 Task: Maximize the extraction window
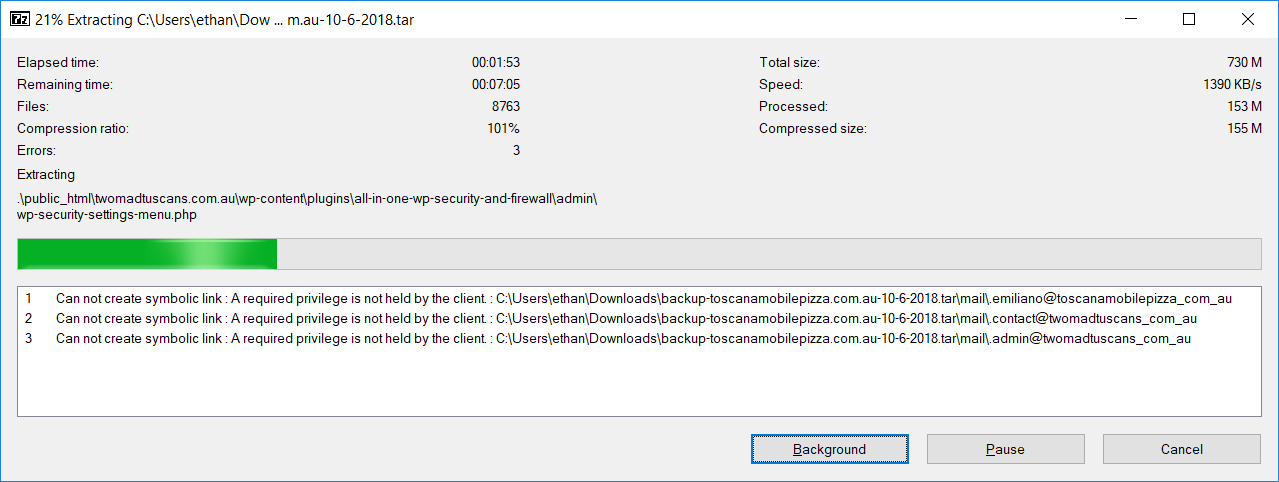(x=1189, y=19)
